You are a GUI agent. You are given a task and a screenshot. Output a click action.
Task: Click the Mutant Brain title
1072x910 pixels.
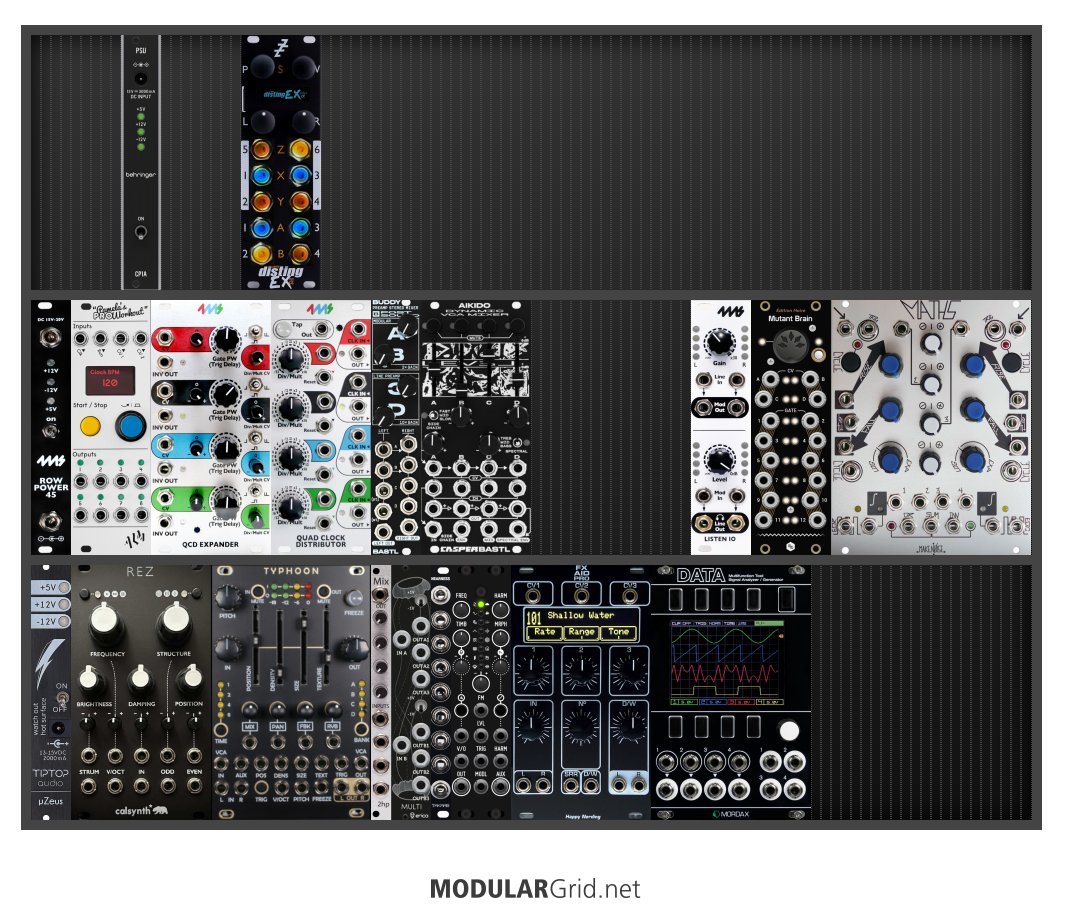pyautogui.click(x=790, y=319)
